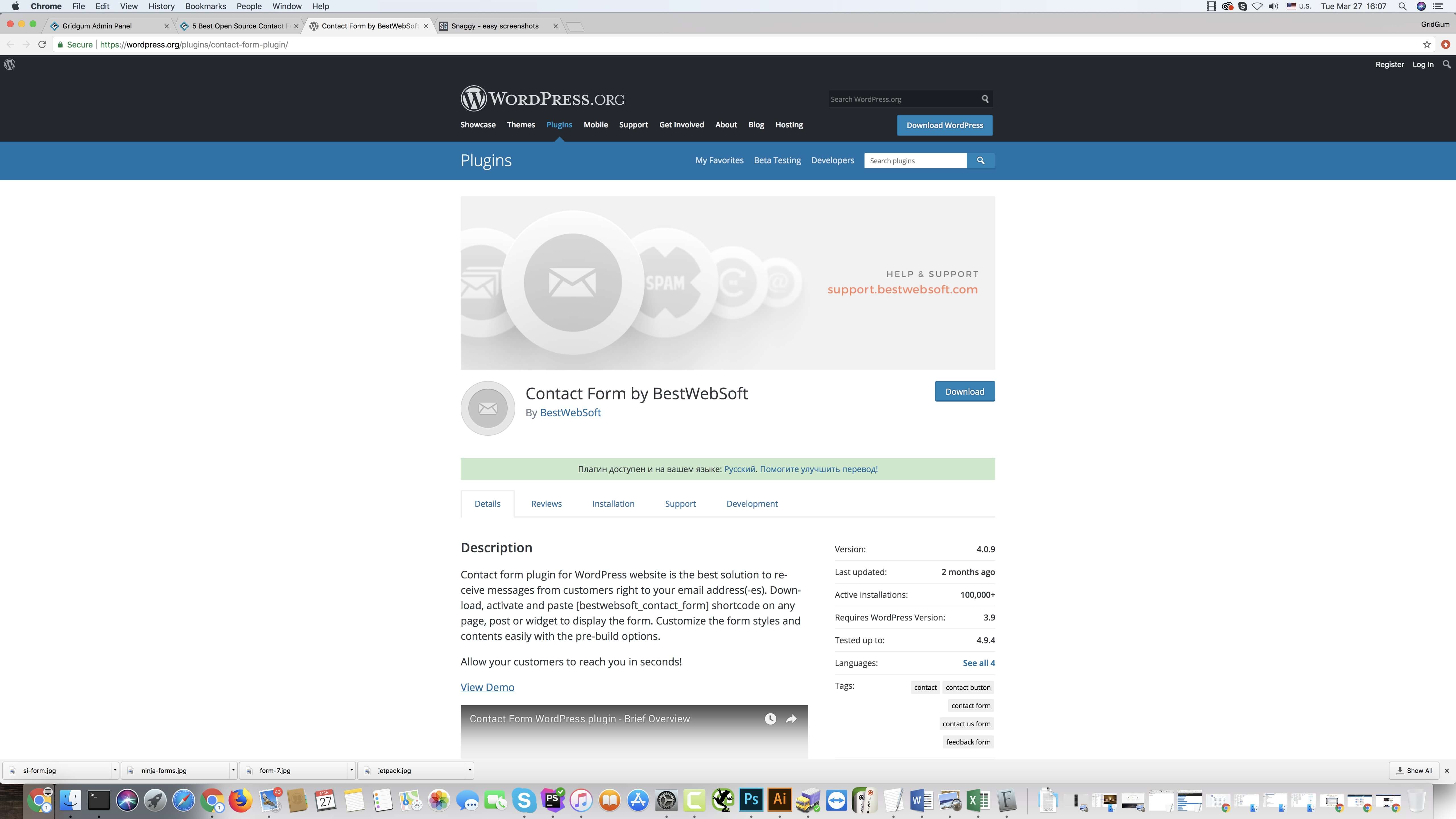The height and width of the screenshot is (819, 1456).
Task: Open My Favorites link
Action: pos(719,160)
